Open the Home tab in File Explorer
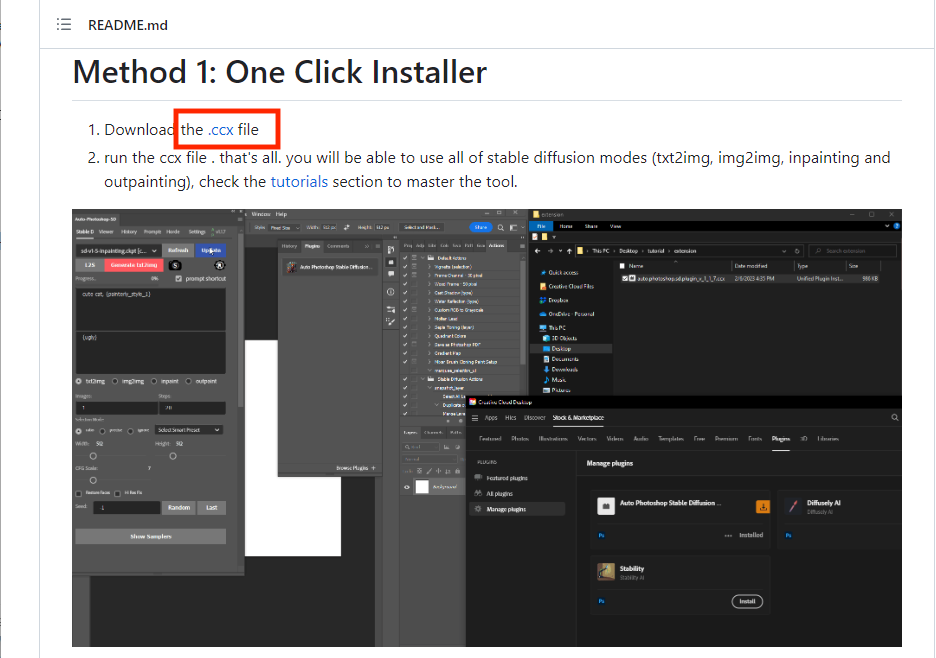Screen dimensions: 936x658 coord(566,226)
